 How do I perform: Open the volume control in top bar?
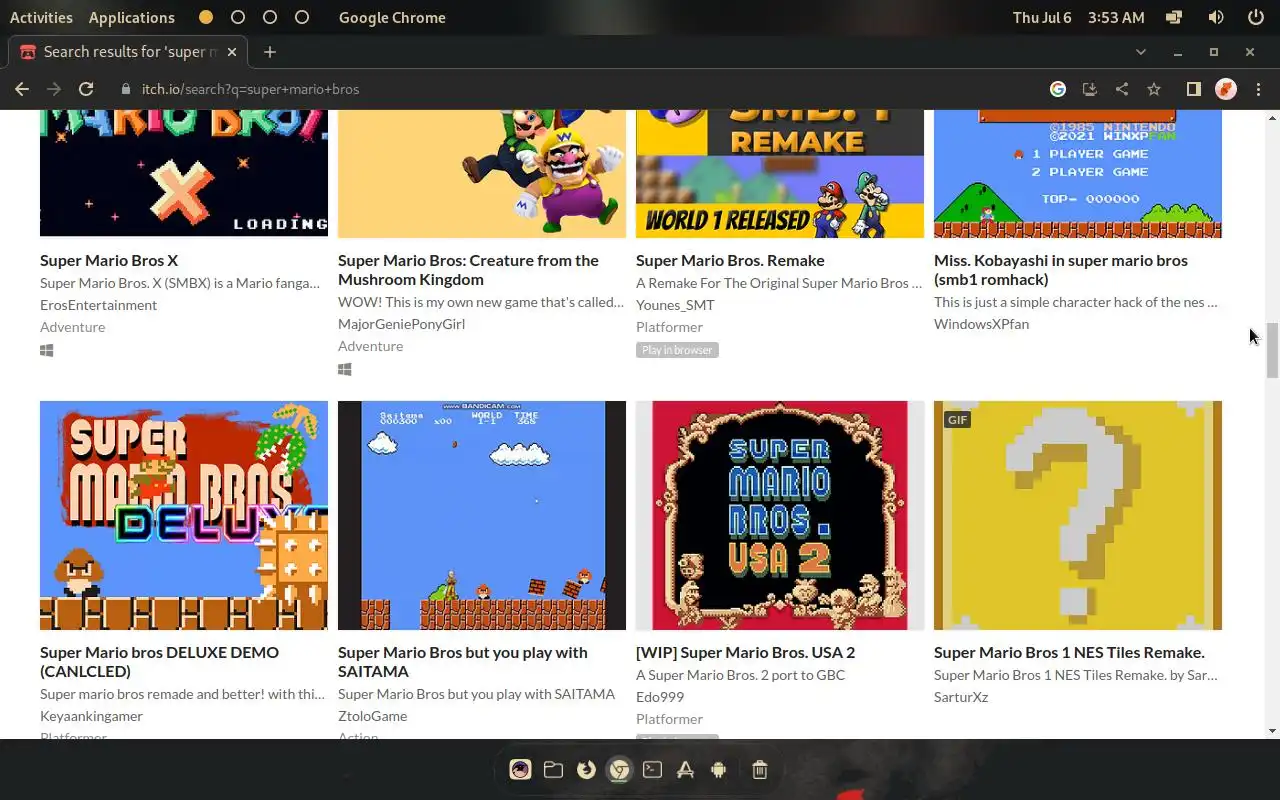[1216, 17]
